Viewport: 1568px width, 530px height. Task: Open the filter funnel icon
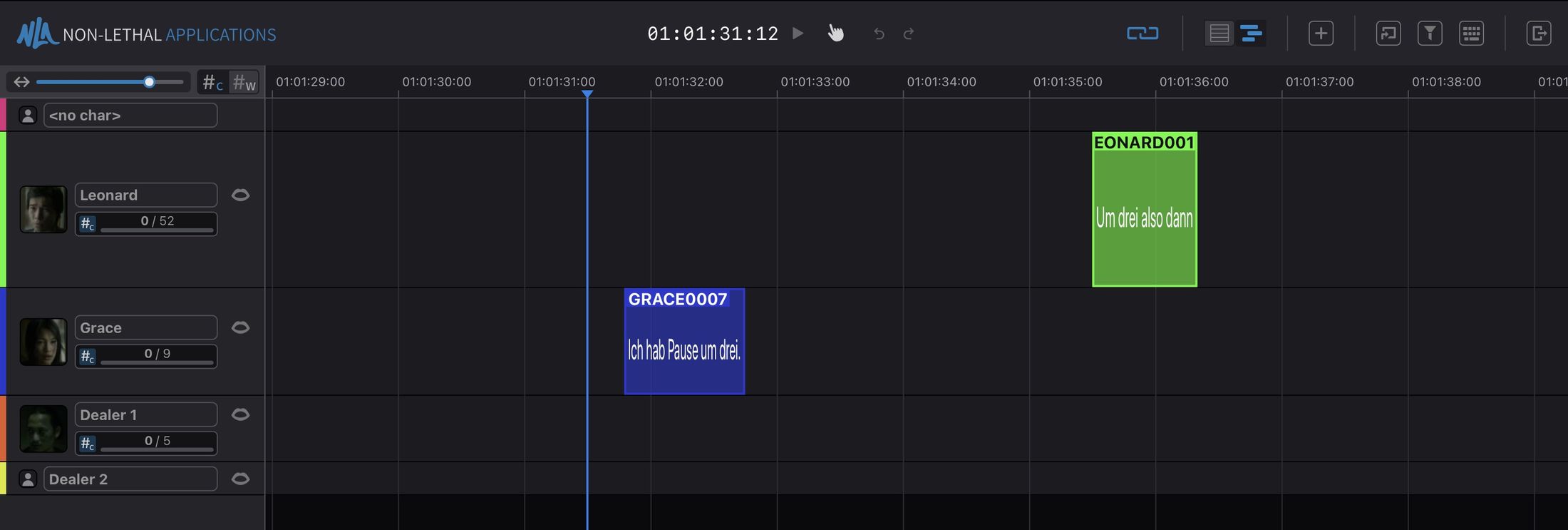tap(1430, 34)
